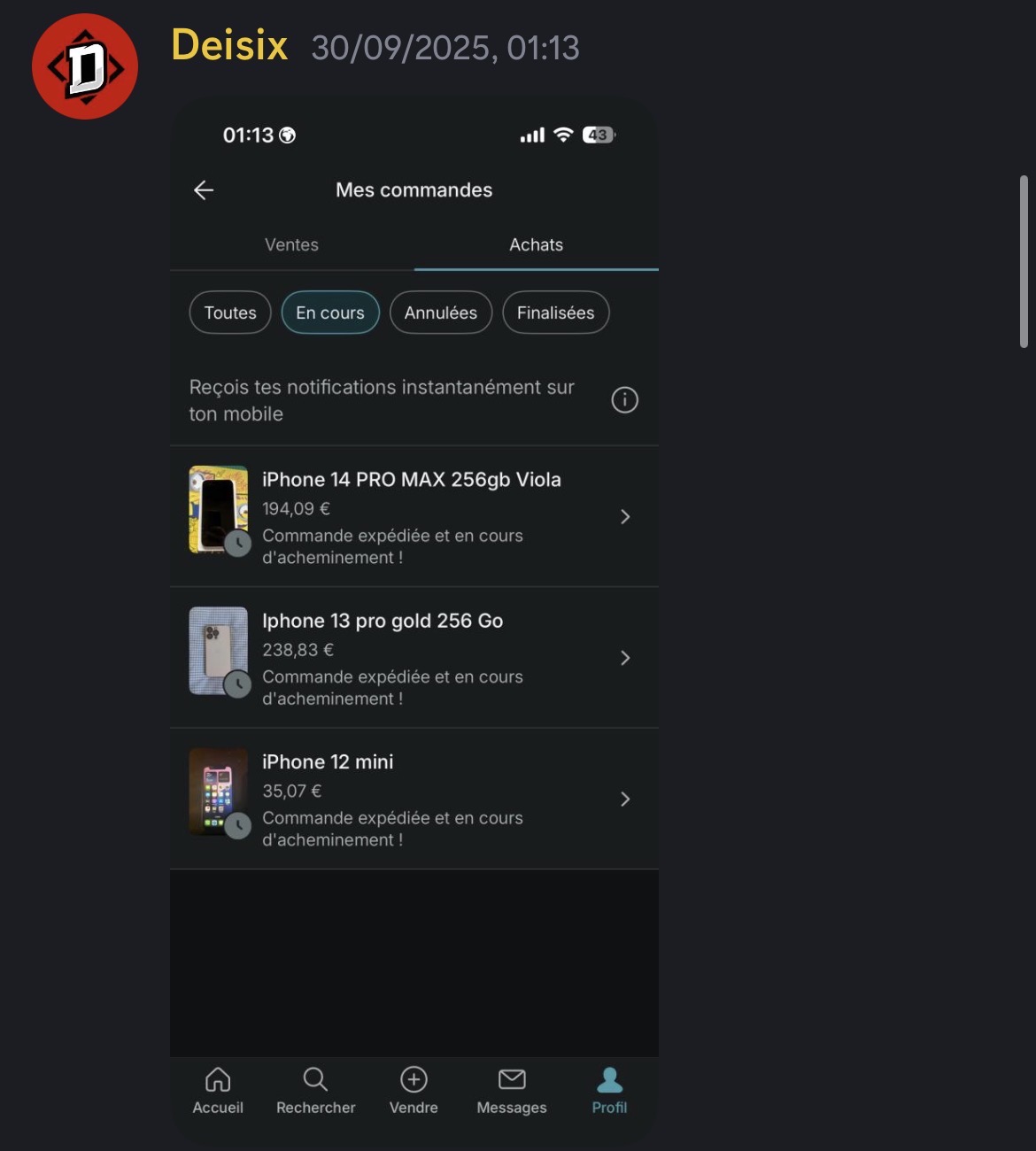Expand iPhone 12 mini order chevron
The width and height of the screenshot is (1036, 1151).
pos(625,800)
